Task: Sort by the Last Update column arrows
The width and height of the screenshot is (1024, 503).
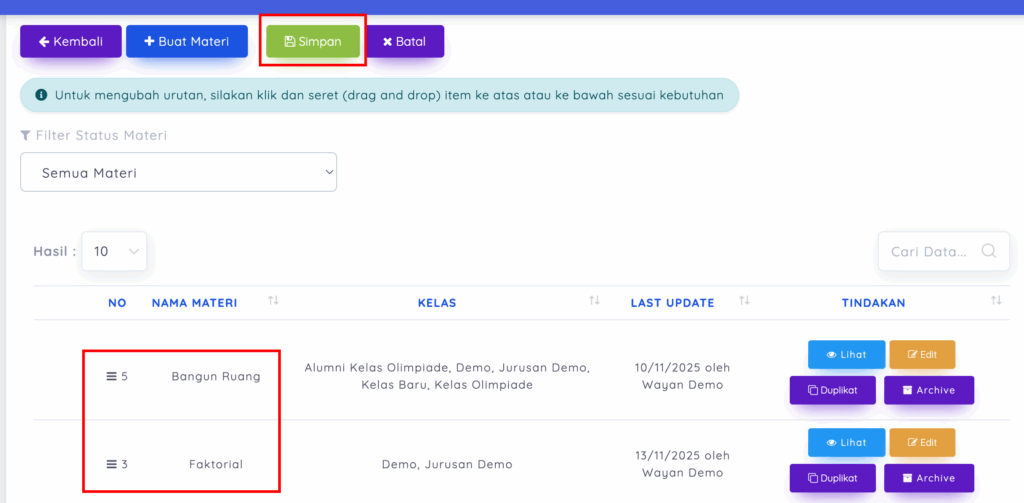Action: [x=744, y=301]
